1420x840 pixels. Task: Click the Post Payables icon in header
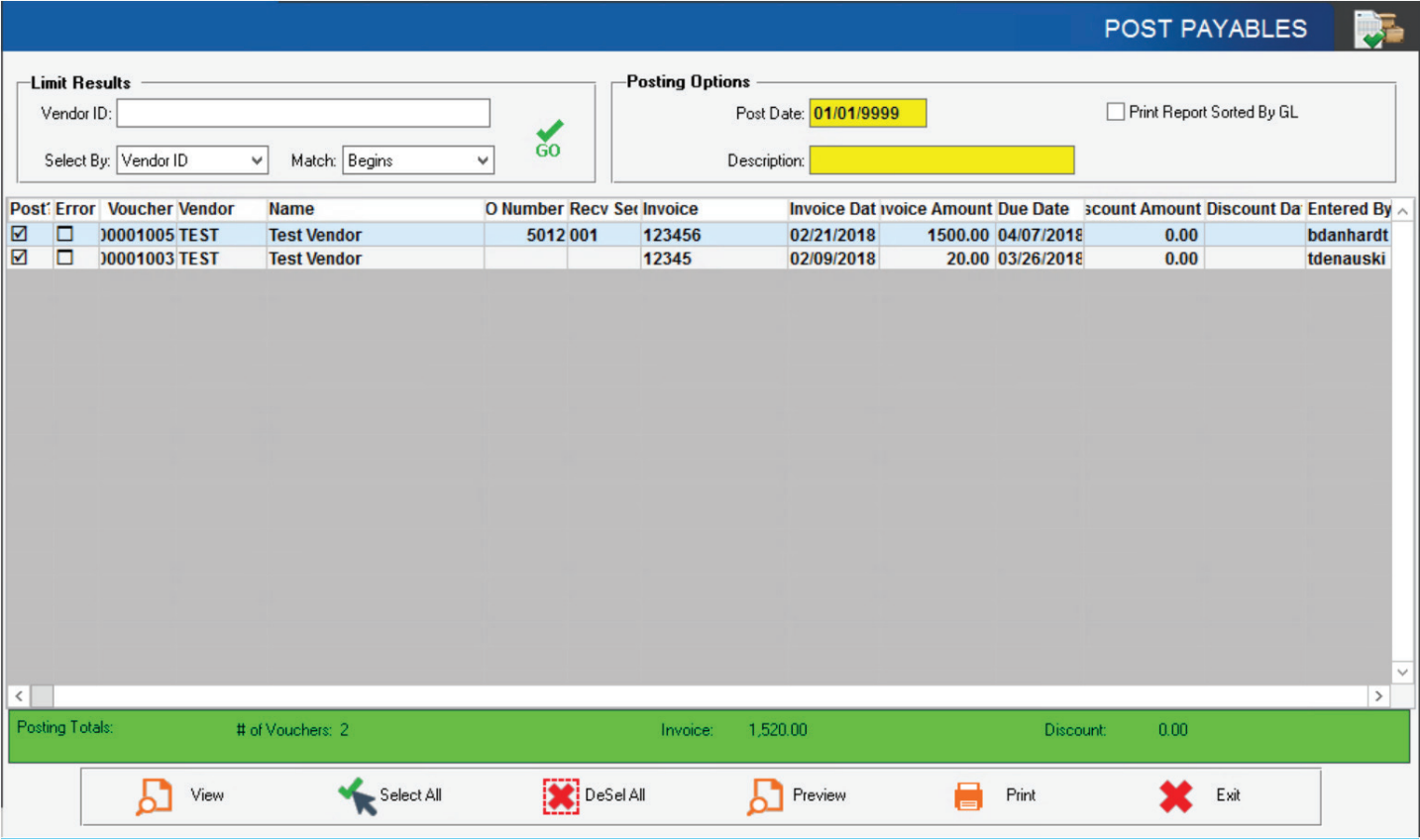click(x=1378, y=29)
